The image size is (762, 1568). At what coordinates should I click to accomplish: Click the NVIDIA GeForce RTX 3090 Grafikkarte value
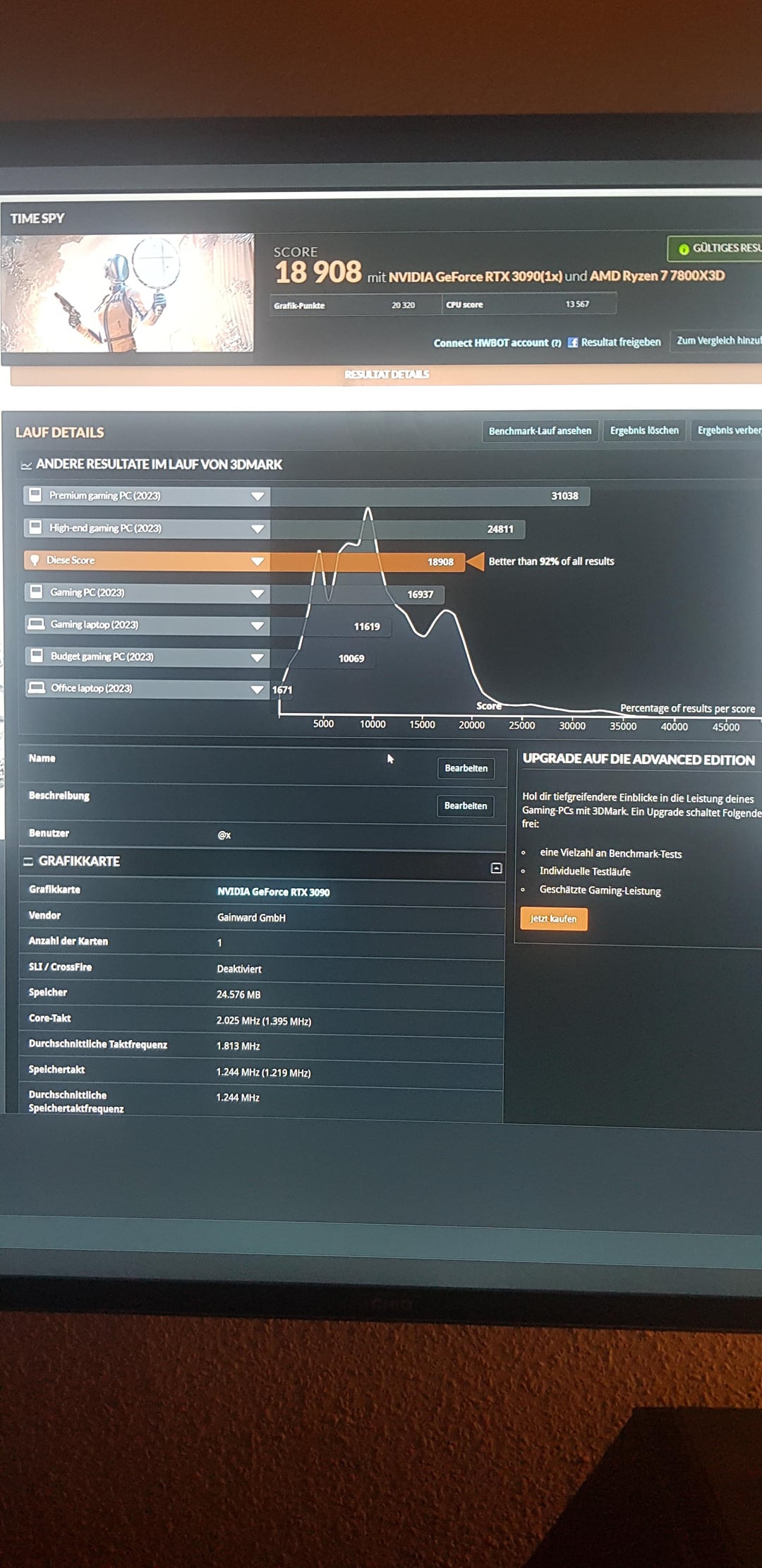coord(273,892)
